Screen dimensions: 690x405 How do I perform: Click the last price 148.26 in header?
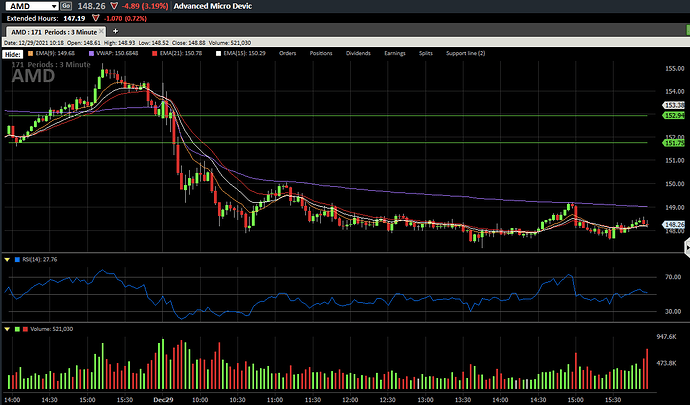[92, 6]
